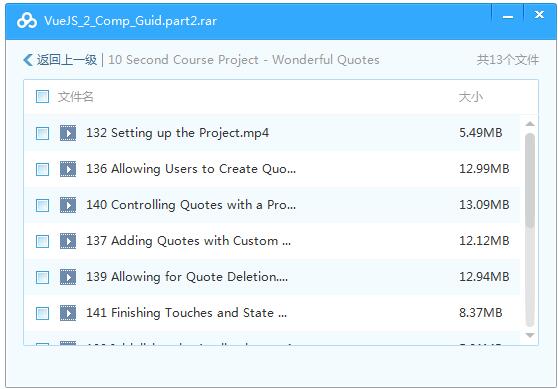Check the box for 132 Setting up the Project.mp4
The width and height of the screenshot is (558, 389).
click(42, 133)
